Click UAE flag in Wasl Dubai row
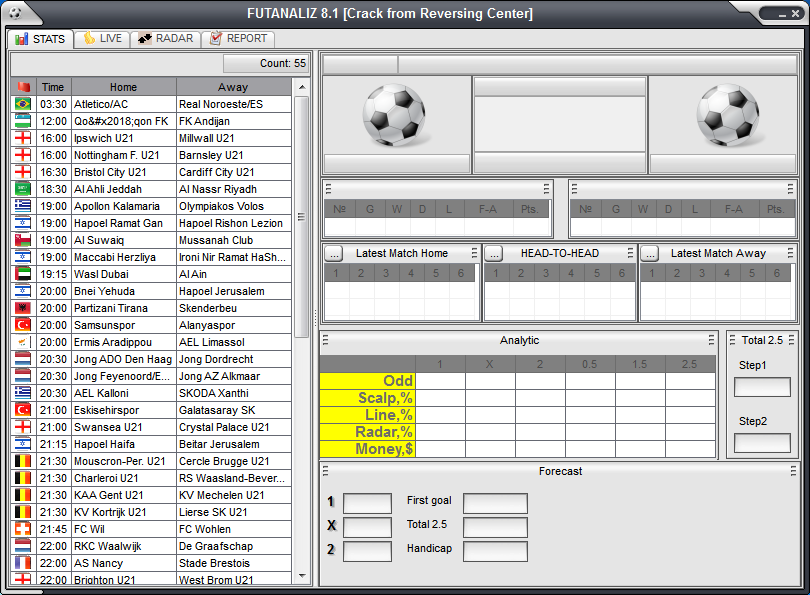 [x=23, y=274]
